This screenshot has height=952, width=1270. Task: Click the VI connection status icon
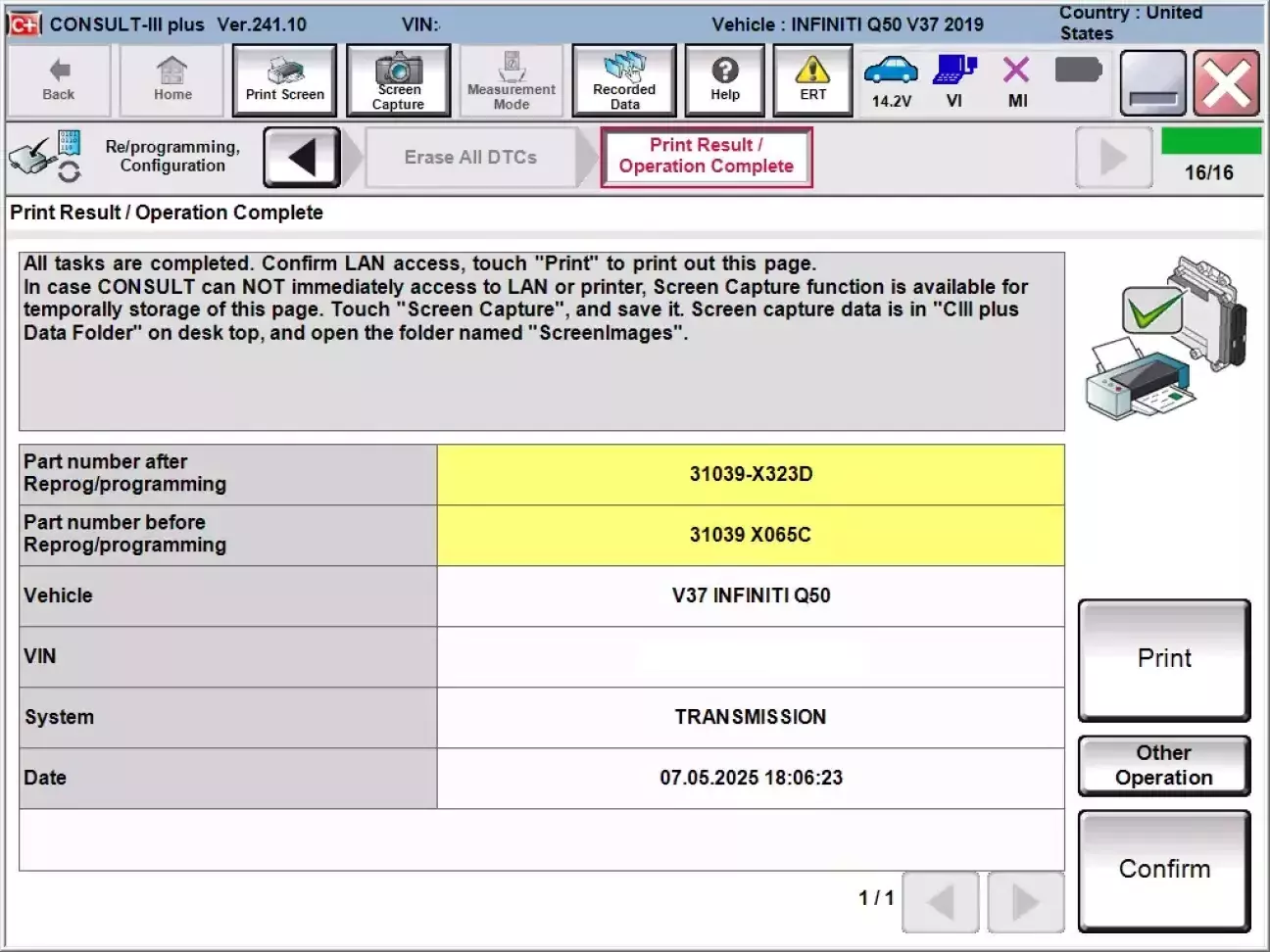tap(955, 80)
